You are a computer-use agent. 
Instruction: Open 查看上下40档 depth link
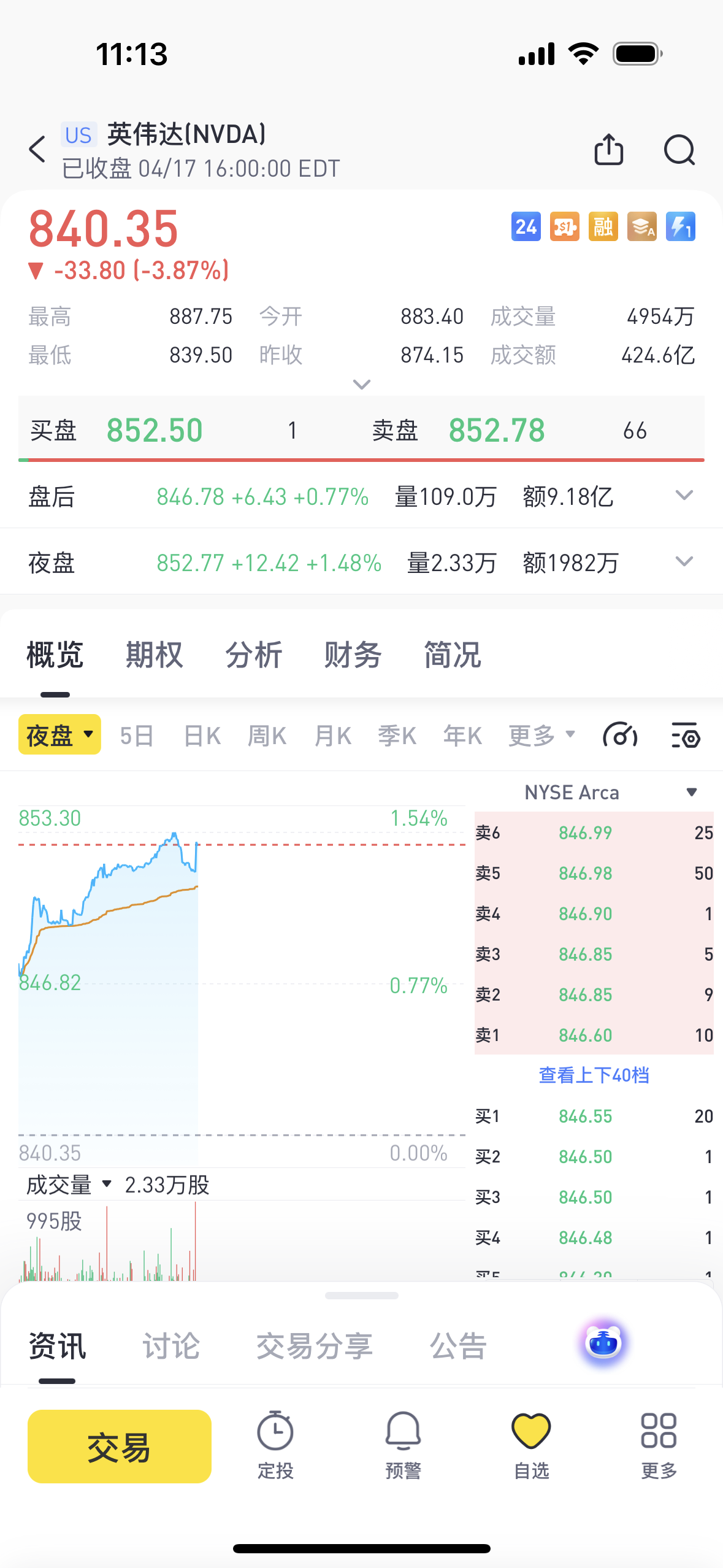coord(594,1075)
